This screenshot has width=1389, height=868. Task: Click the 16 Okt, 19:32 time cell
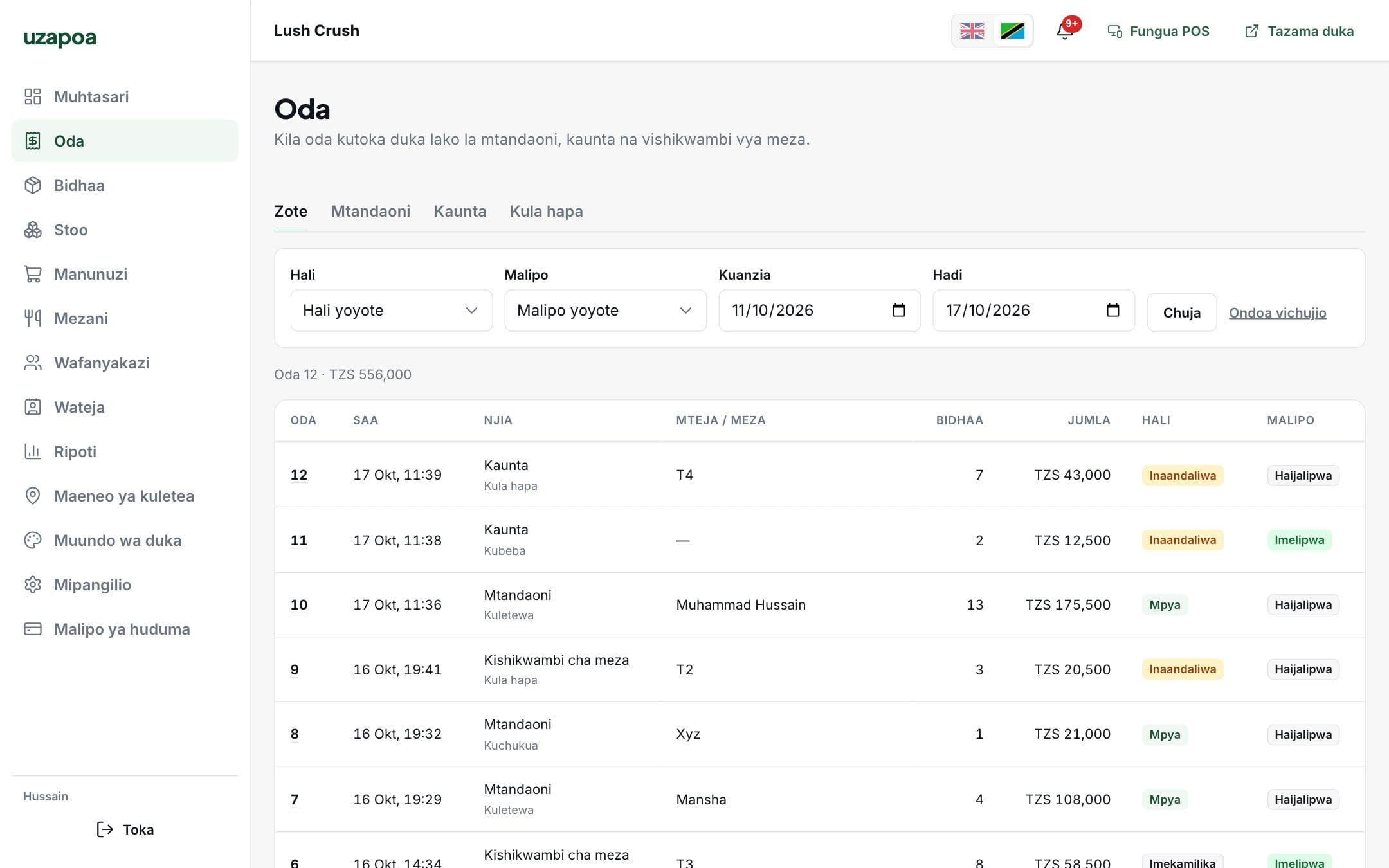397,734
